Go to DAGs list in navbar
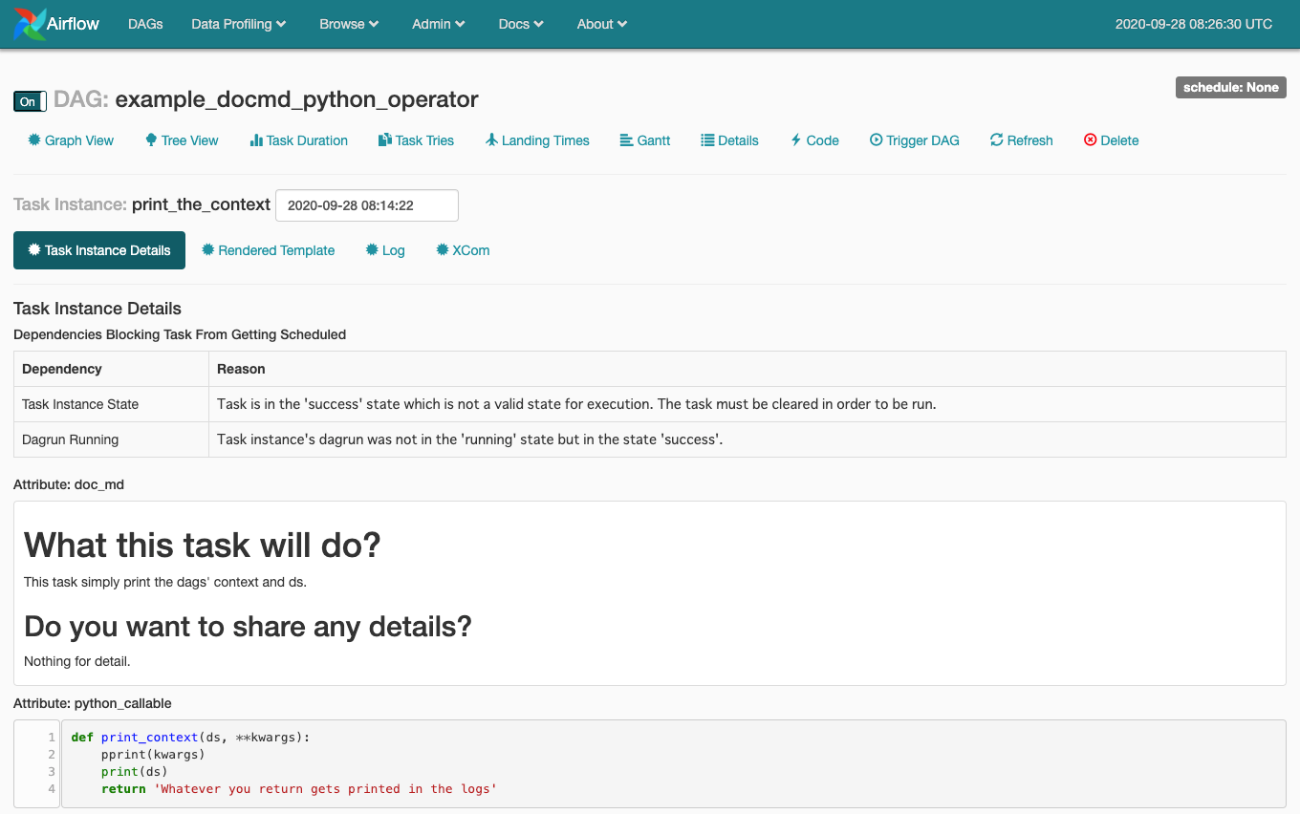This screenshot has height=814, width=1300. [145, 24]
